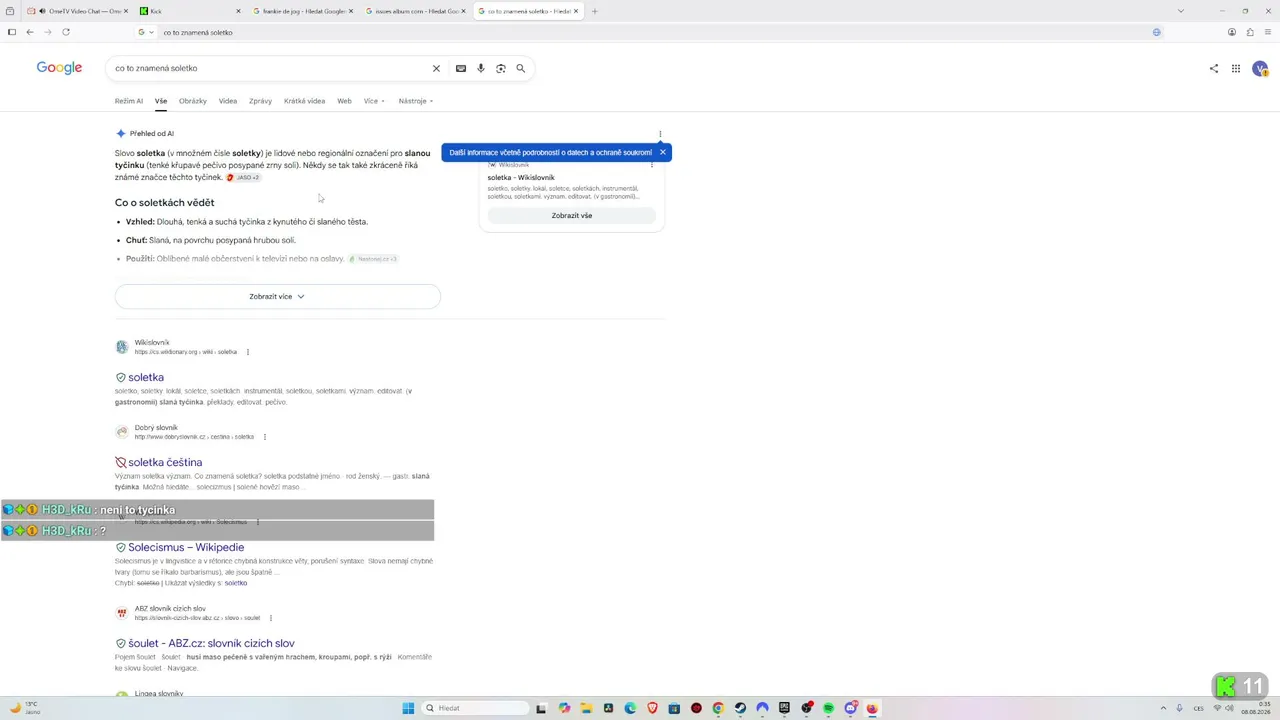Open three-dot menu for Wikislovník result
The height and width of the screenshot is (720, 1280).
coord(248,352)
